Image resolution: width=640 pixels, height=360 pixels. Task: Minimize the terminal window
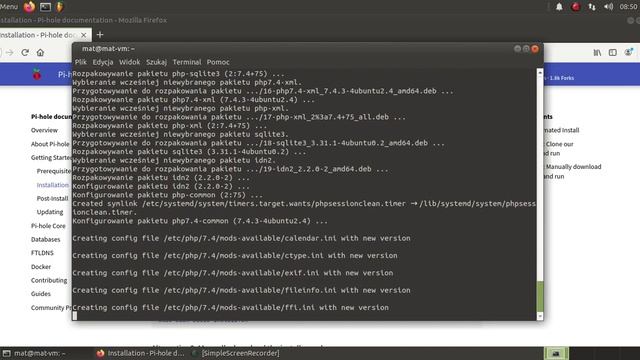click(x=517, y=49)
